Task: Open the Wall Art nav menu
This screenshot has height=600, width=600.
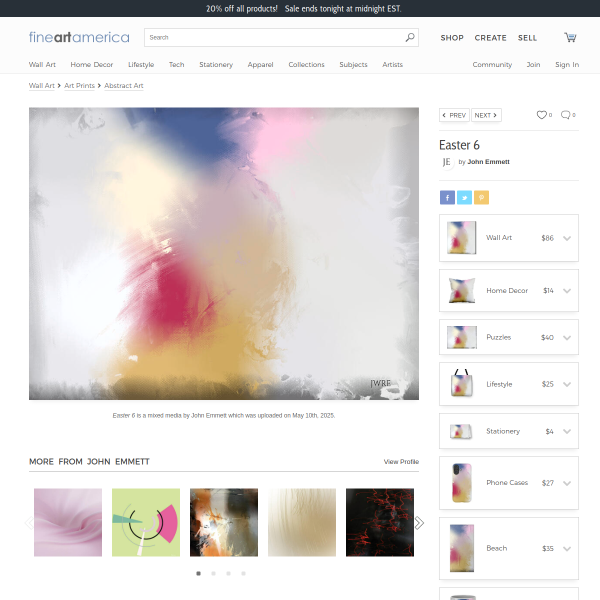Action: pos(42,64)
